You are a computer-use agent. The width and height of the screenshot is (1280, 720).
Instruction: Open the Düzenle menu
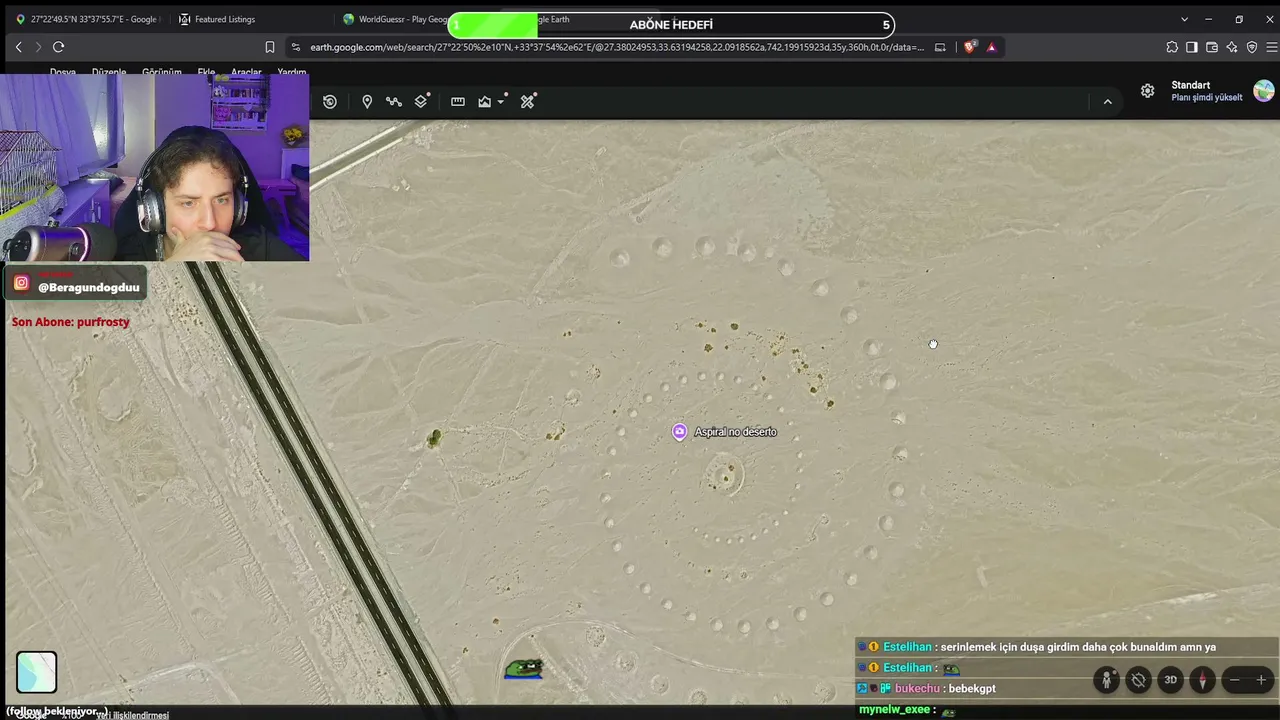pos(109,73)
